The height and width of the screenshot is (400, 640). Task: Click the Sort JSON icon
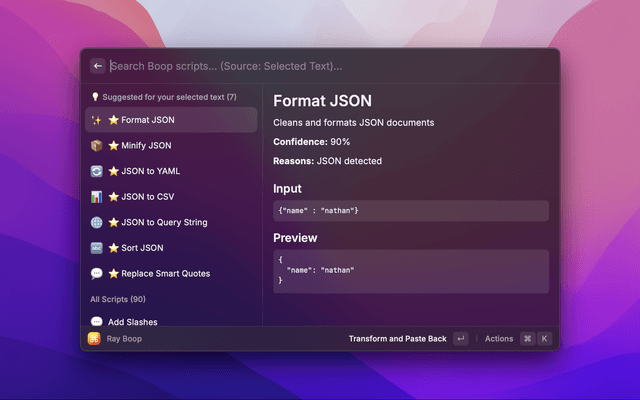pyautogui.click(x=96, y=247)
